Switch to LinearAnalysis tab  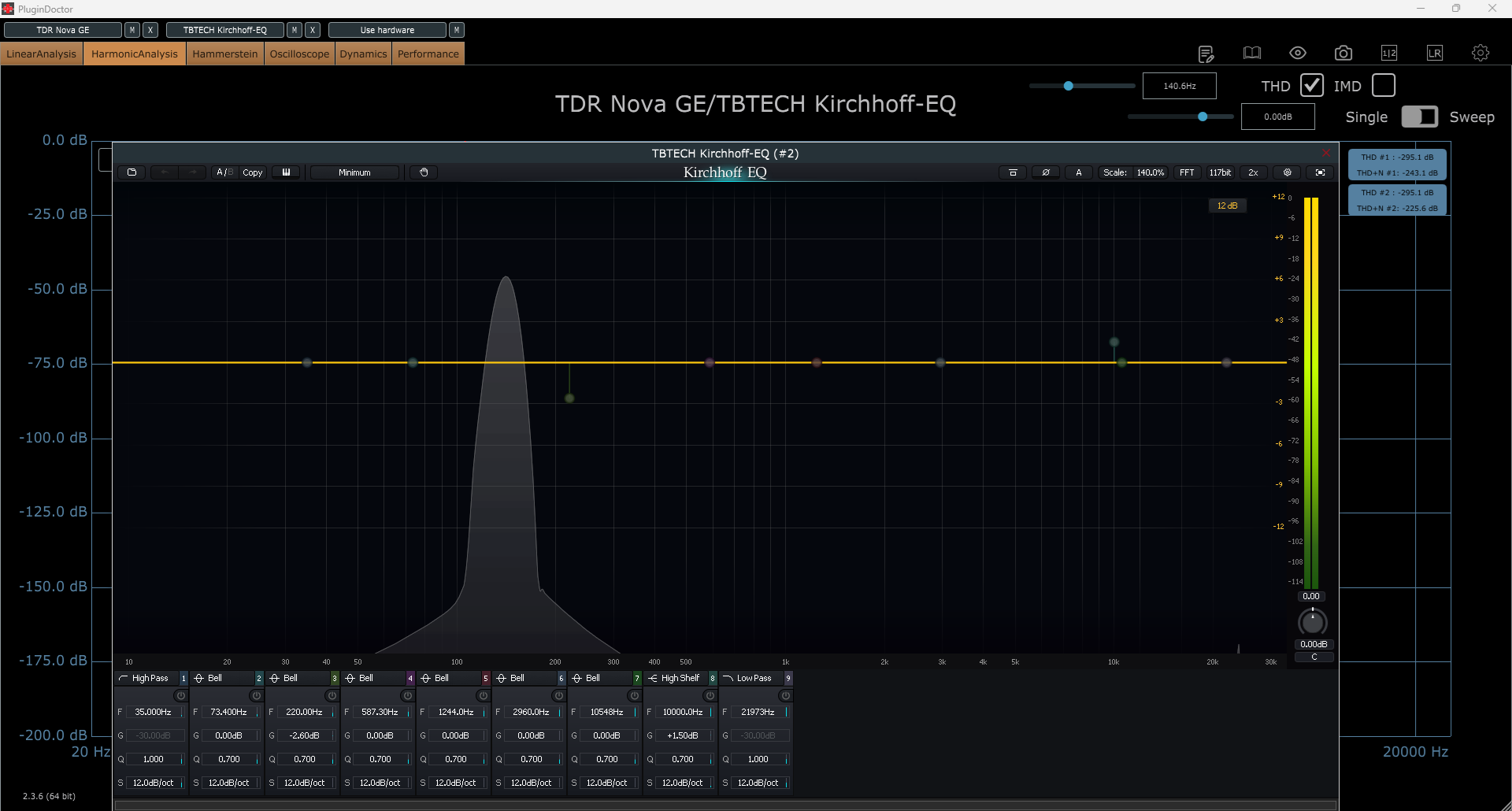(42, 54)
